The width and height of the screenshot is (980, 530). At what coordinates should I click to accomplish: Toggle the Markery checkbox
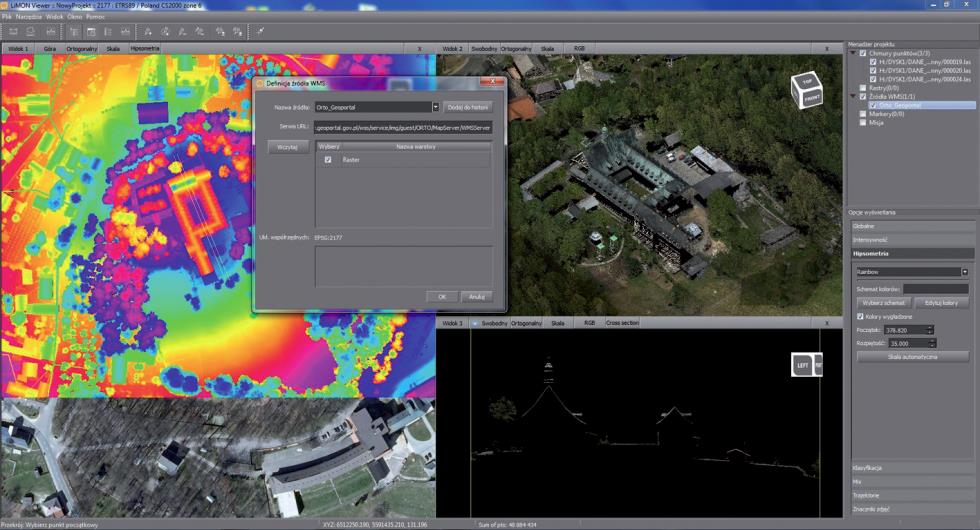coord(863,114)
